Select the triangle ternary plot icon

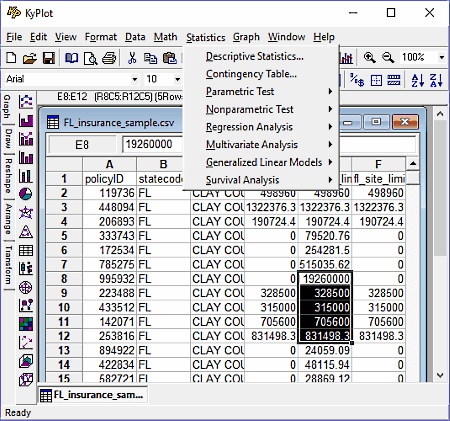(x=26, y=231)
